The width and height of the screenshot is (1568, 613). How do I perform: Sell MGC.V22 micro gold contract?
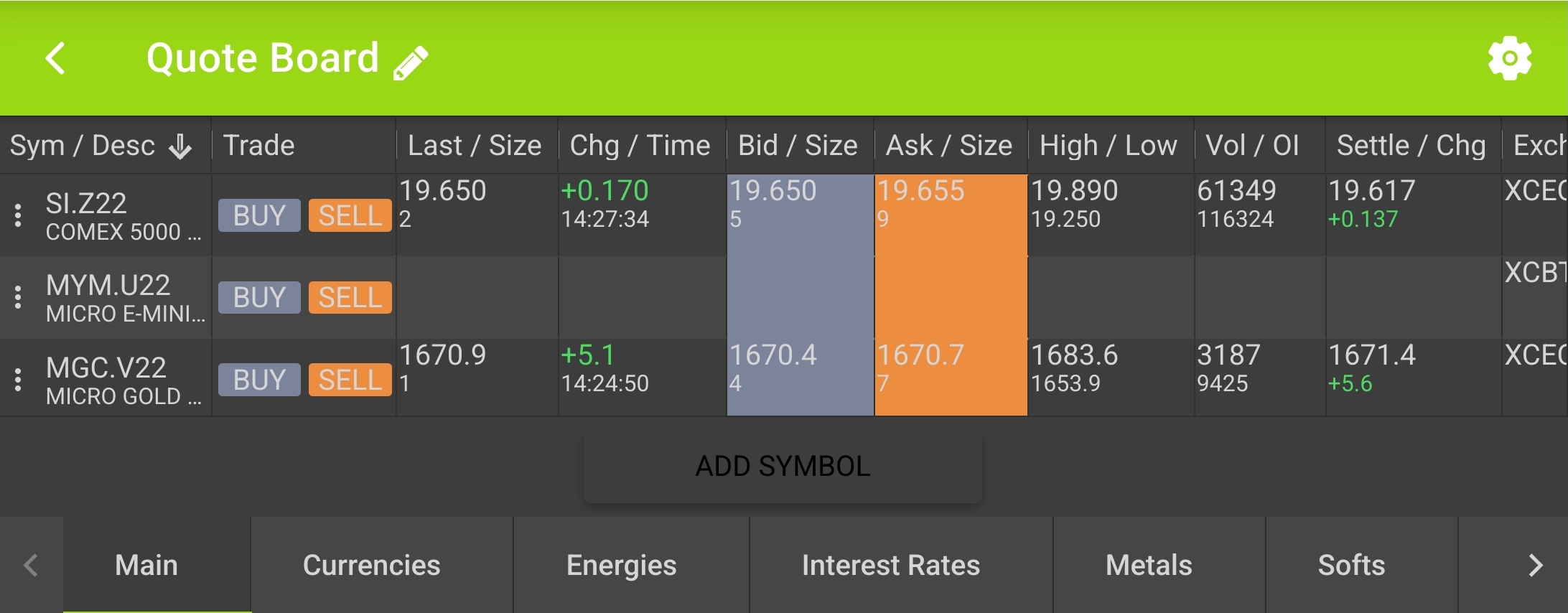(x=350, y=380)
